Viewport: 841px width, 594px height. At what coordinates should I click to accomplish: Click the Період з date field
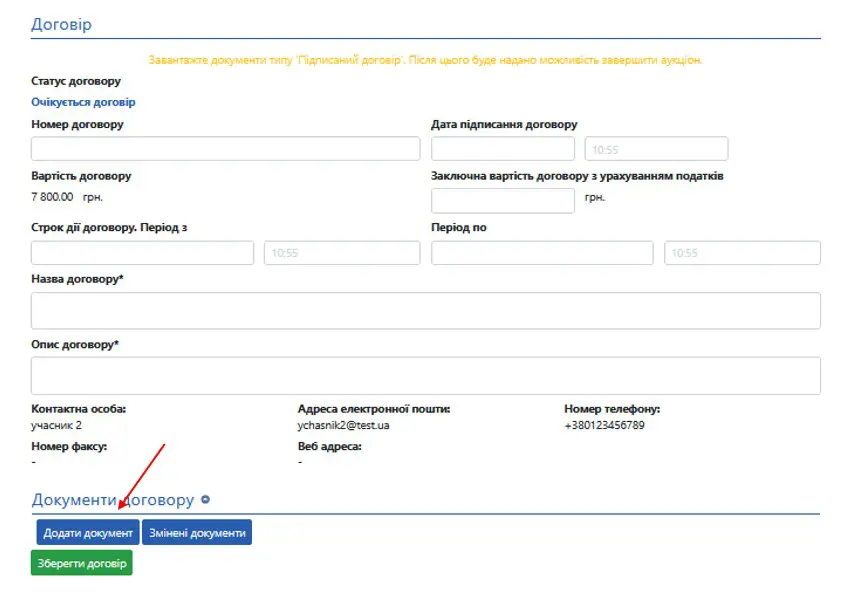142,253
